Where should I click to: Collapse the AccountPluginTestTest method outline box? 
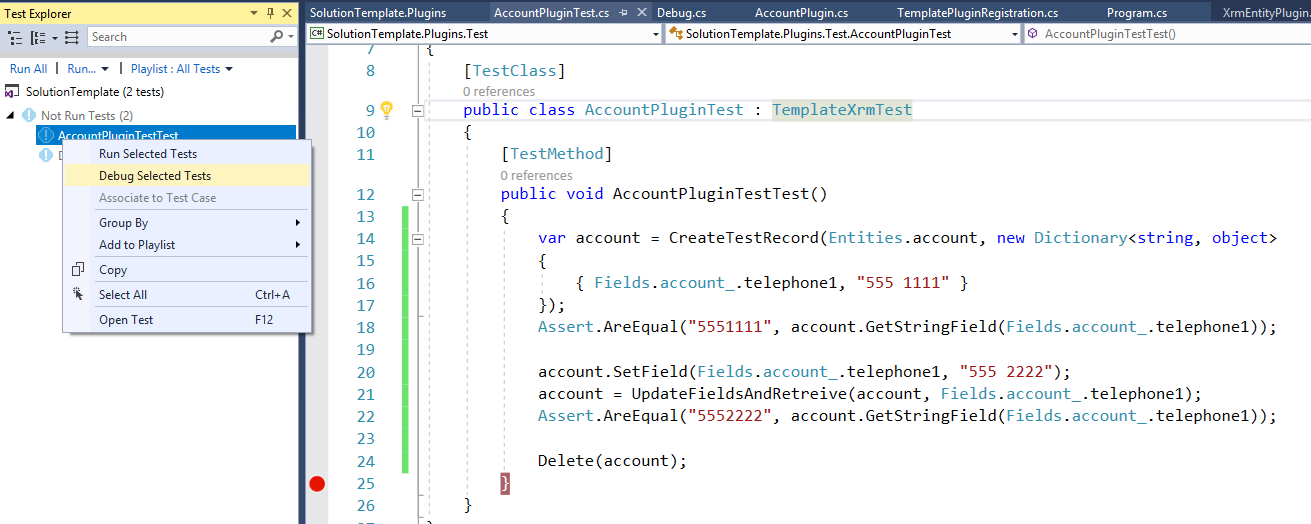418,195
